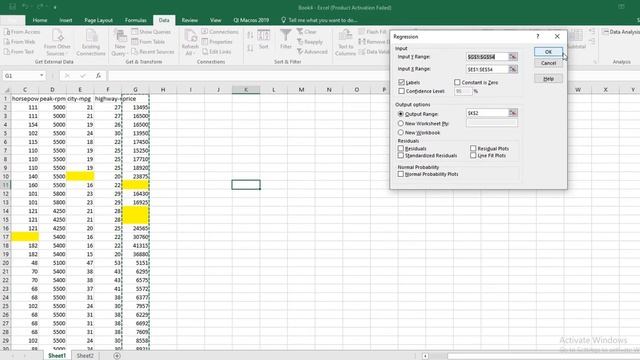
Task: Click Connections in the ribbon
Action: (x=220, y=32)
